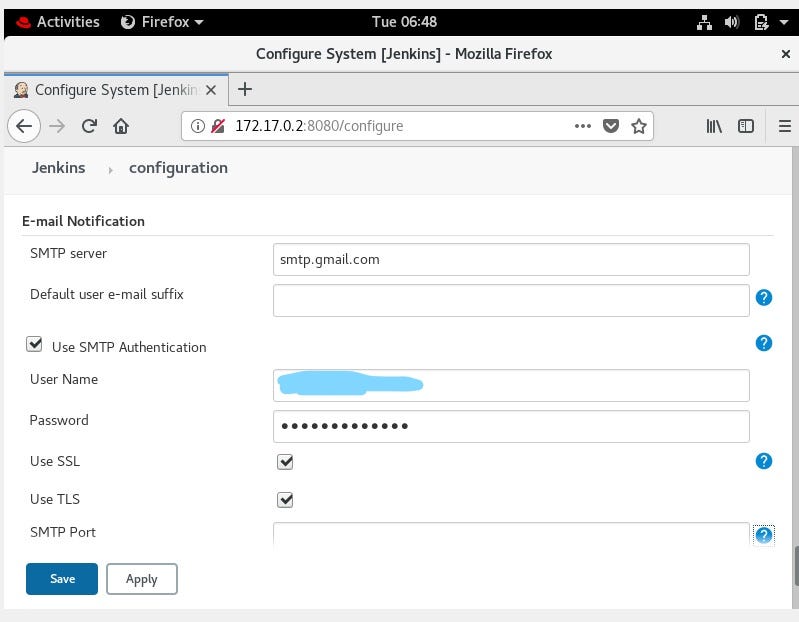Viewport: 799px width, 622px height.
Task: Click the Use SMTP Authentication label
Action: click(129, 347)
